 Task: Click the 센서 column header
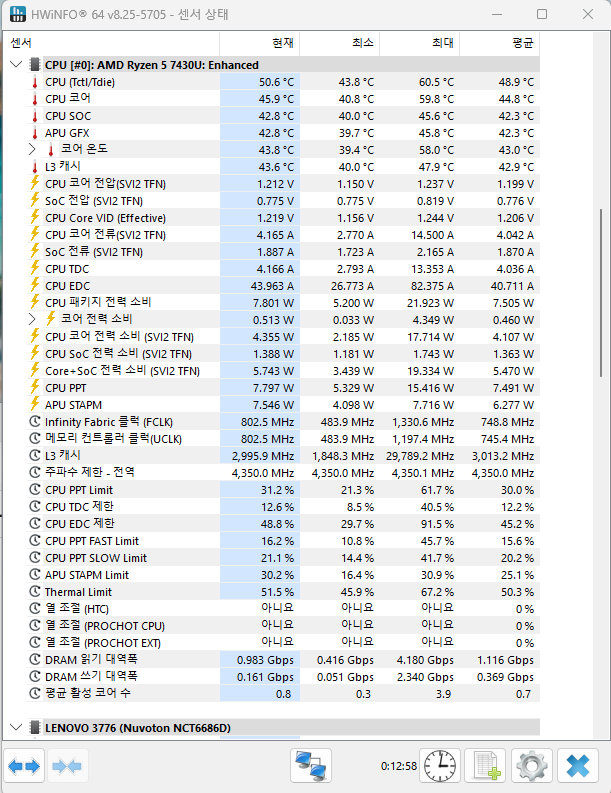(x=111, y=43)
